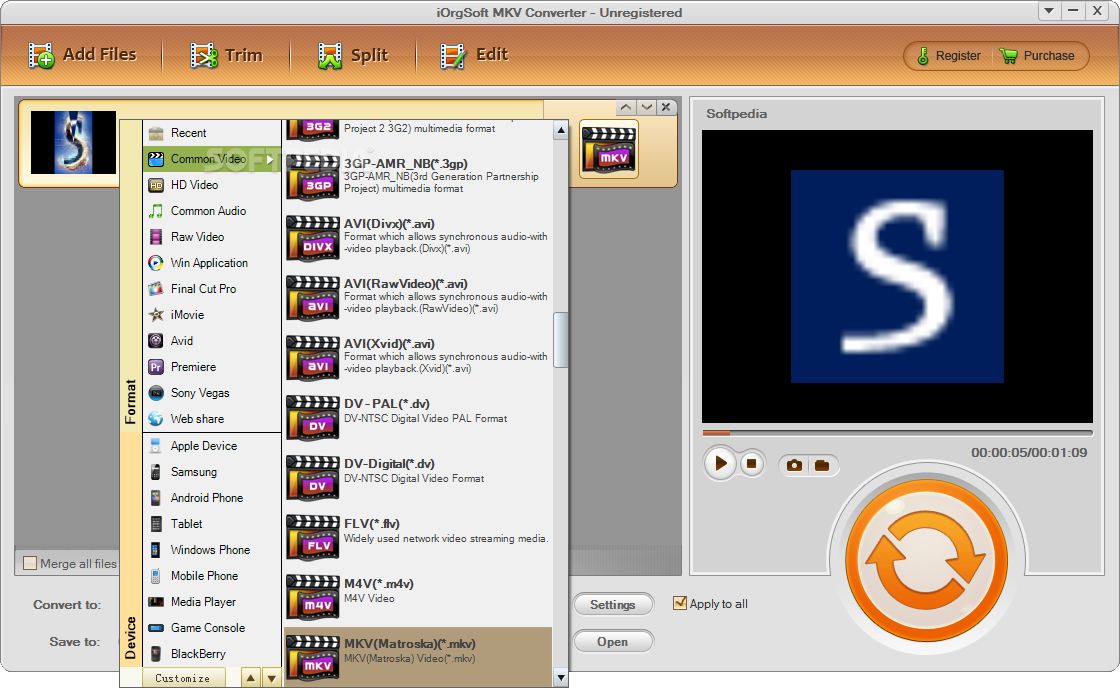This screenshot has height=688, width=1120.
Task: Click the category list down triangle
Action: coord(271,678)
